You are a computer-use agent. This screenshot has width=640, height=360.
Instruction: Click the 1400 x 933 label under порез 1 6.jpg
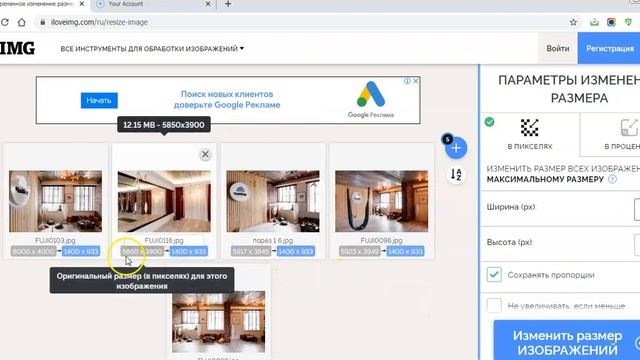click(296, 251)
